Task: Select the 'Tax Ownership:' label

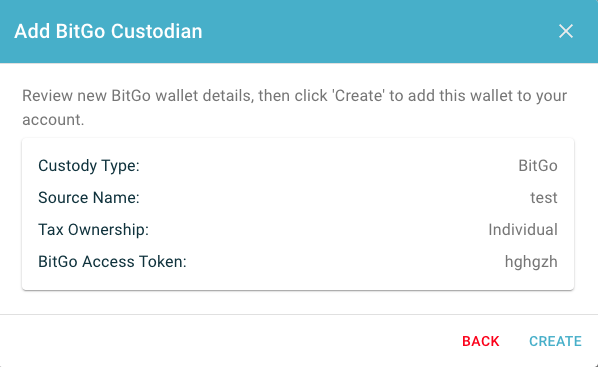Action: (93, 230)
